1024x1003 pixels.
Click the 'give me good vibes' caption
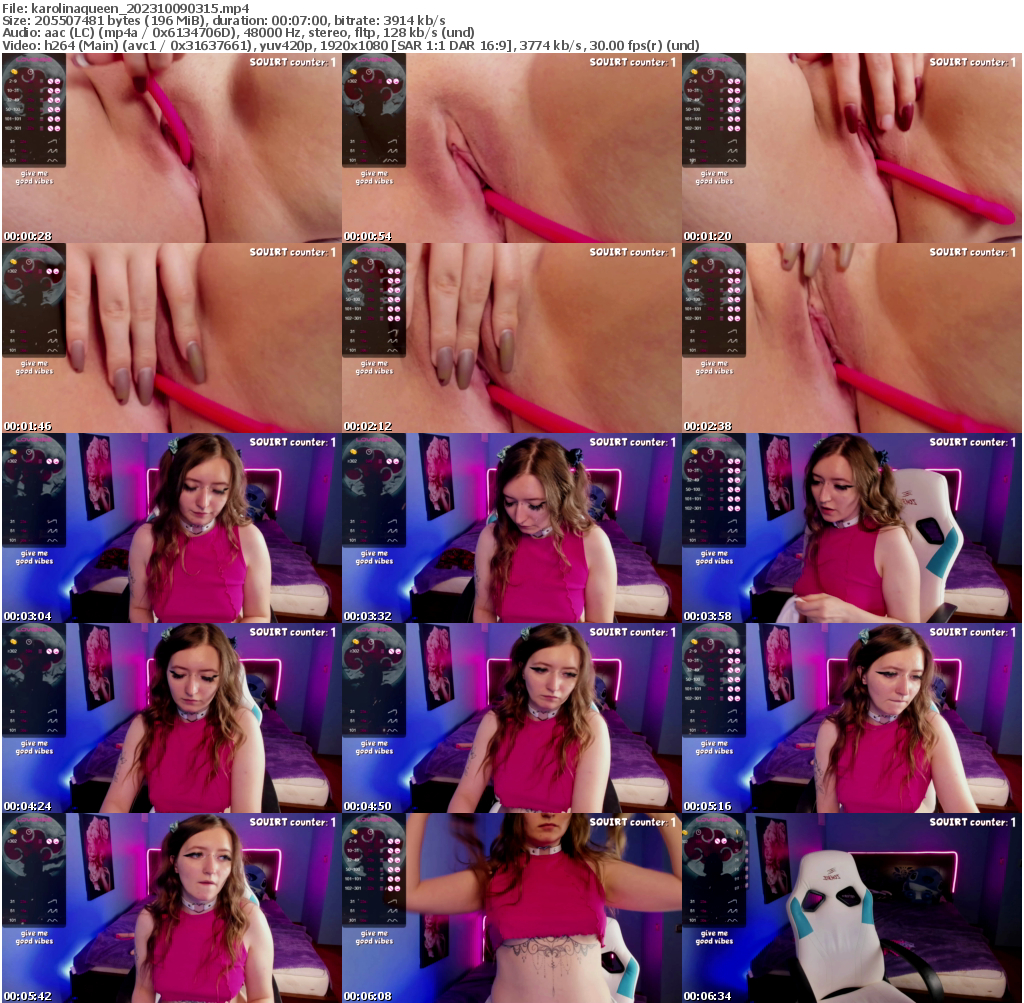pyautogui.click(x=36, y=177)
